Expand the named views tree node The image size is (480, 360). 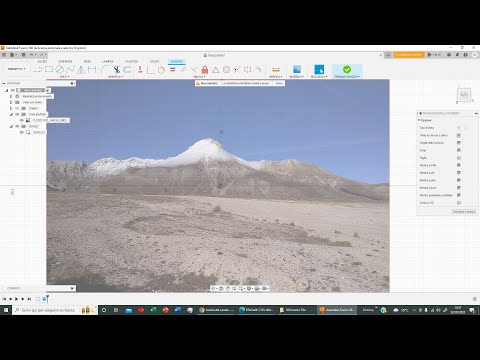click(x=11, y=102)
